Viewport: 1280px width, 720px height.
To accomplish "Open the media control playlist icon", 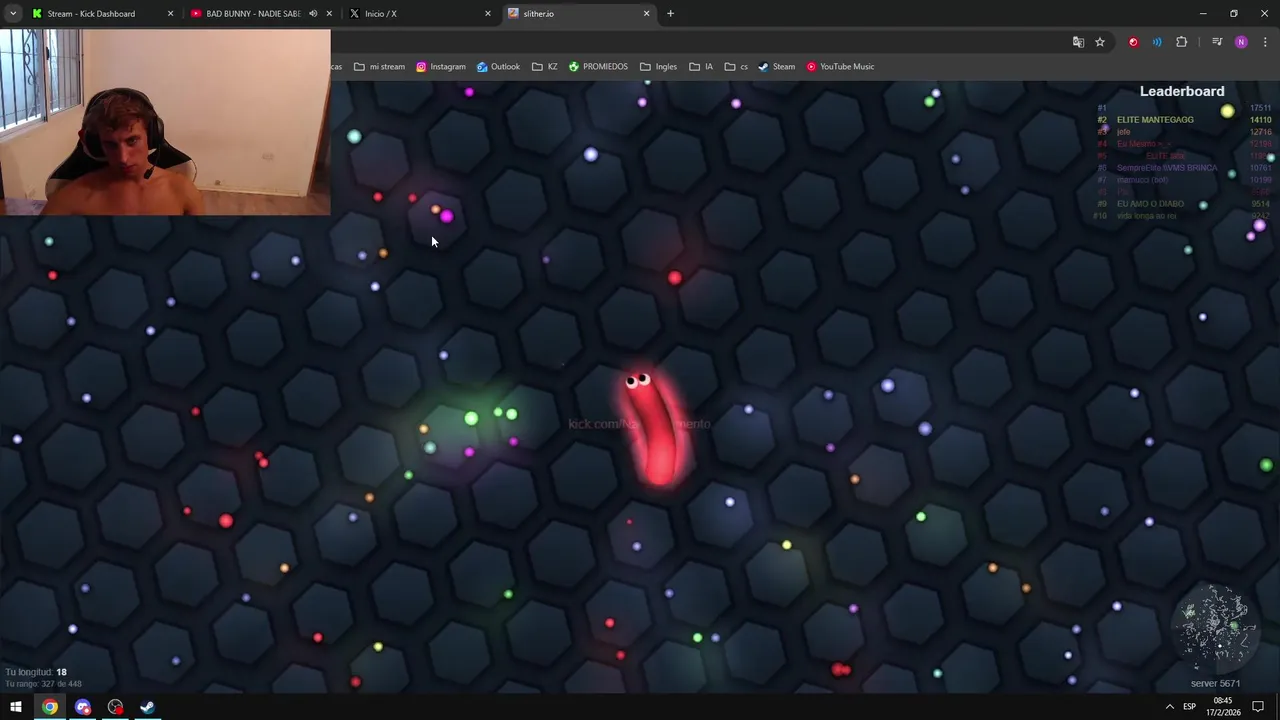I will pos(1217,42).
